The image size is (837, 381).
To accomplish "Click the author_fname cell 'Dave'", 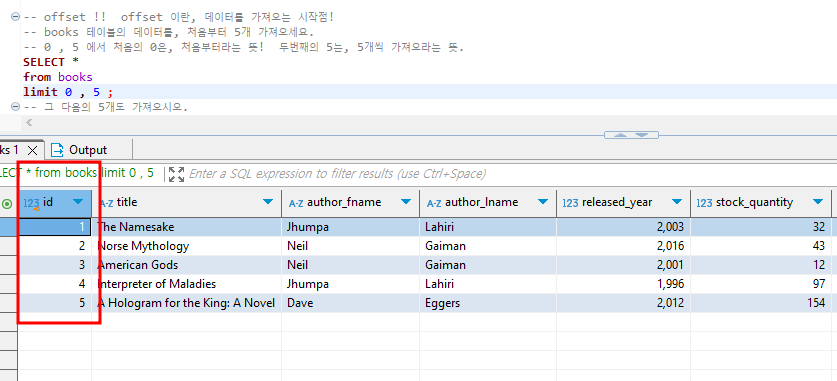I will tap(350, 303).
